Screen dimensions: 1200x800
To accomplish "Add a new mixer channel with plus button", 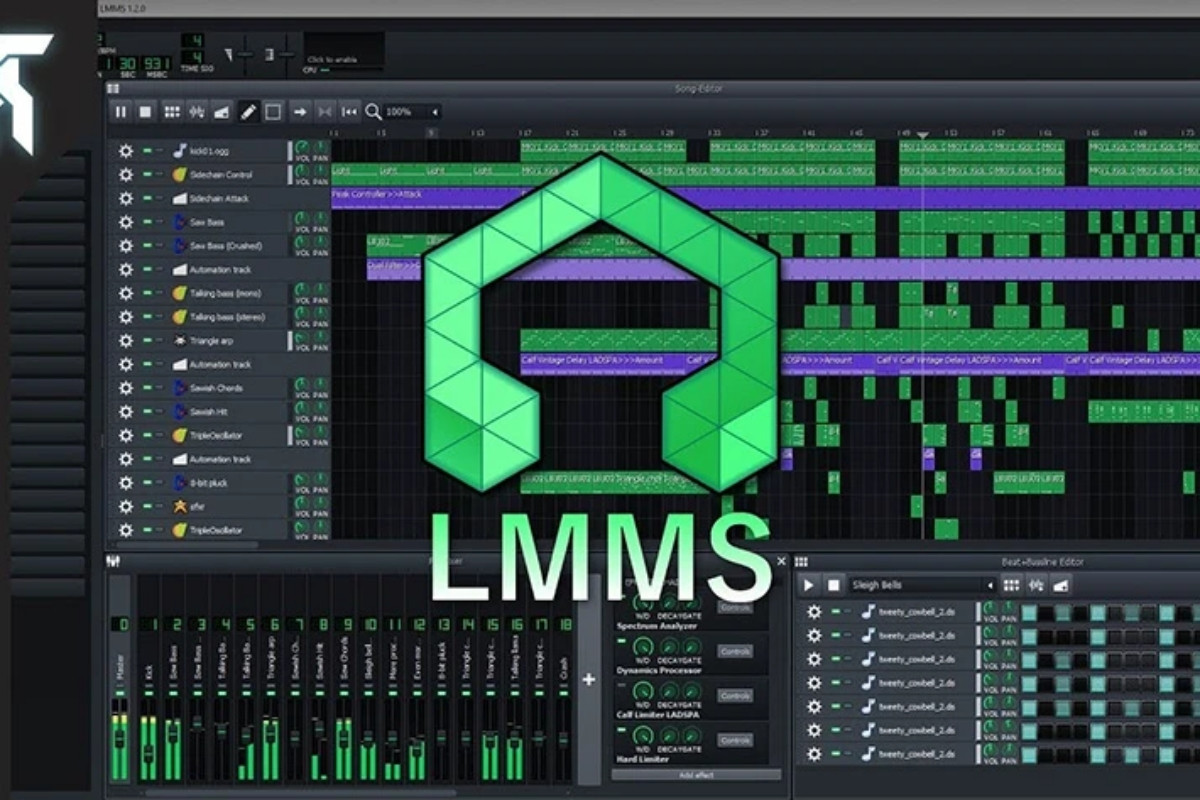I will coord(589,679).
